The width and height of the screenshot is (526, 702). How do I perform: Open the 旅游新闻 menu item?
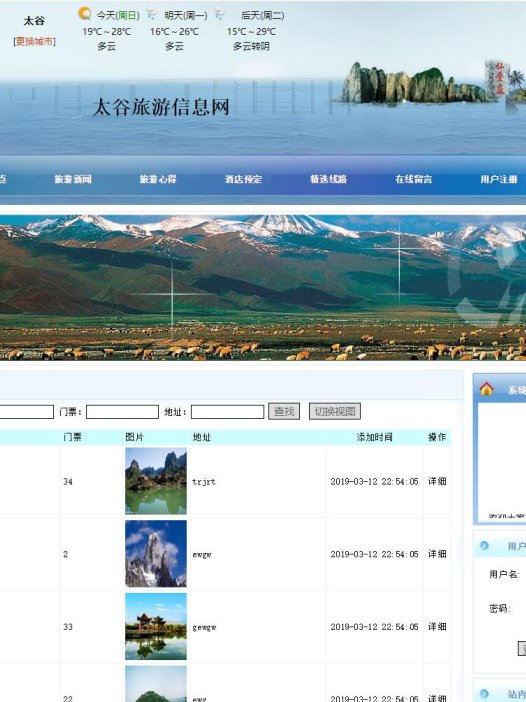tap(73, 179)
